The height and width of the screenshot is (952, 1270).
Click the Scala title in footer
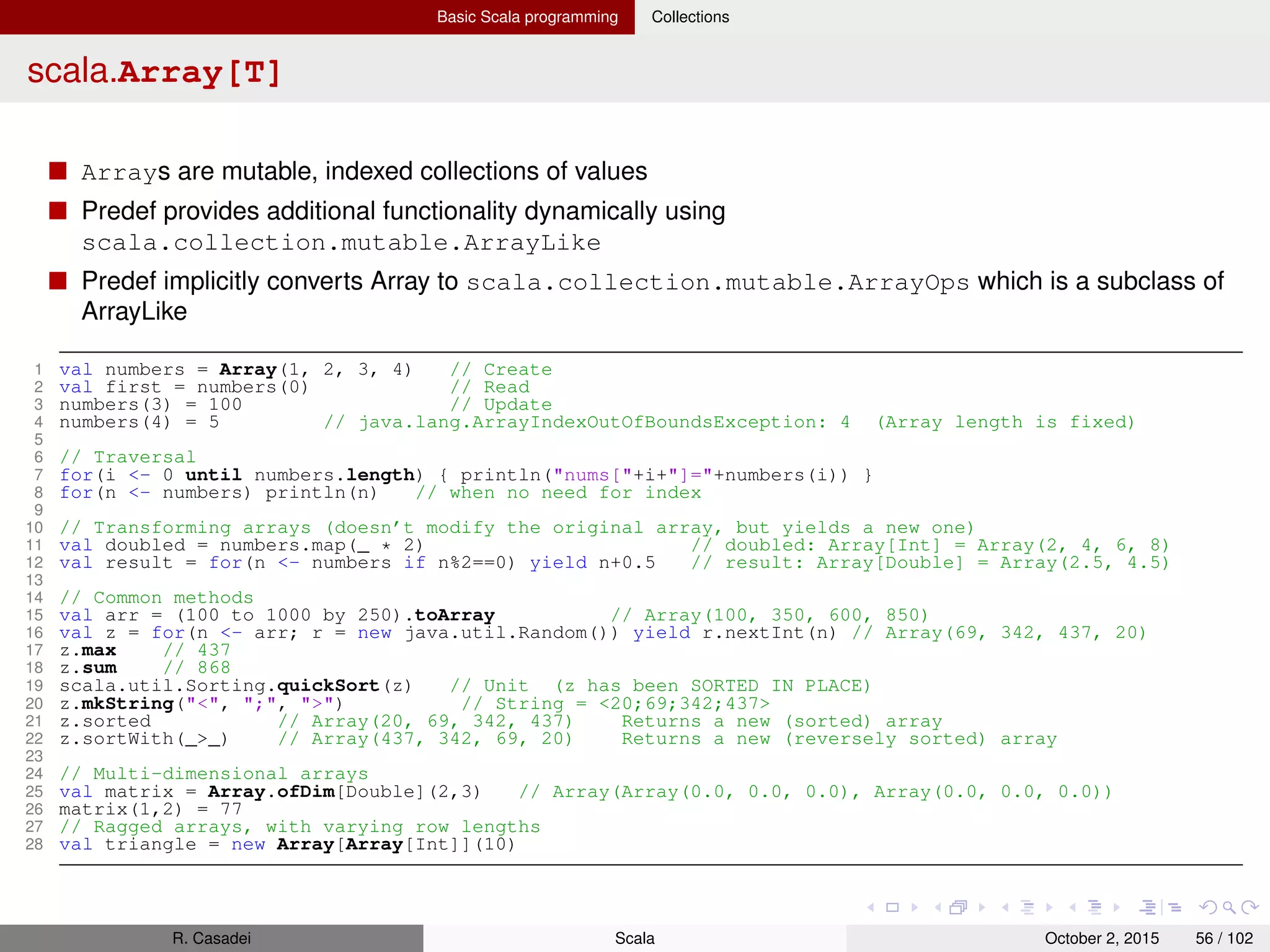[634, 938]
